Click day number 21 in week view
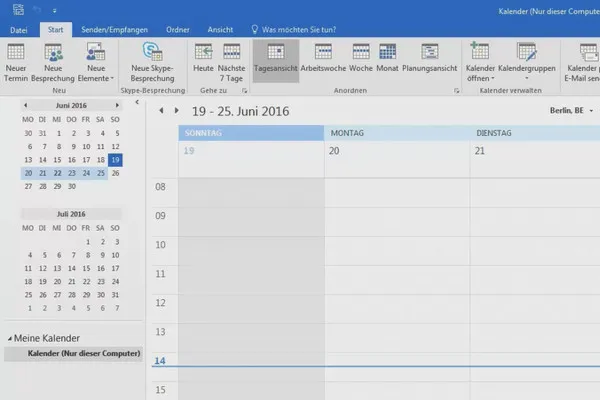Screen dimensions: 600x400 (479, 151)
